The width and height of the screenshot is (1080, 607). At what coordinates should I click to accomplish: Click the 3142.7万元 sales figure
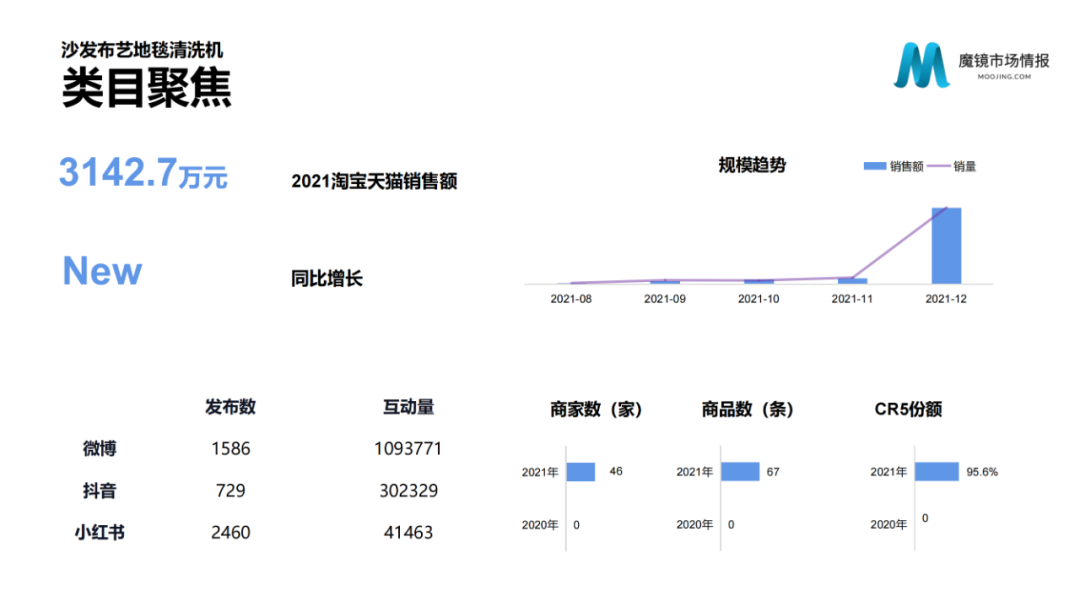click(x=143, y=173)
